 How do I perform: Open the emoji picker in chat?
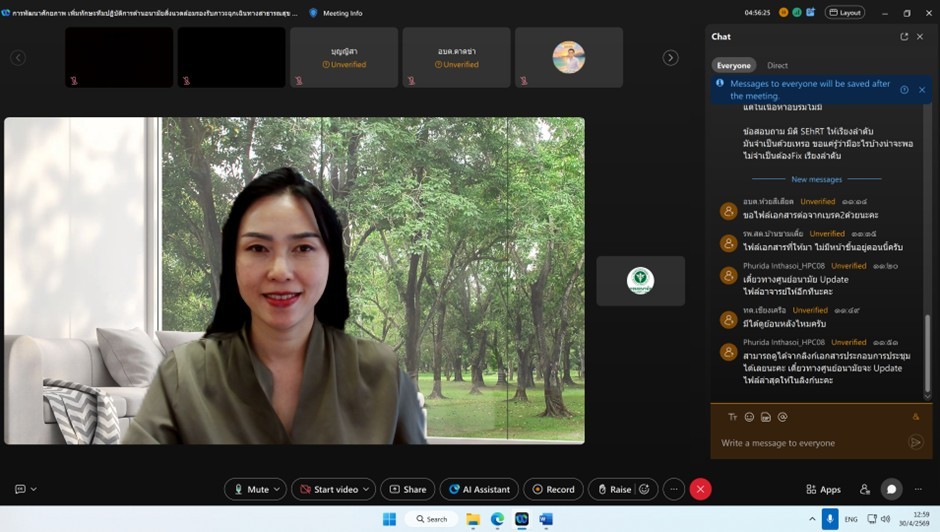[x=749, y=417]
